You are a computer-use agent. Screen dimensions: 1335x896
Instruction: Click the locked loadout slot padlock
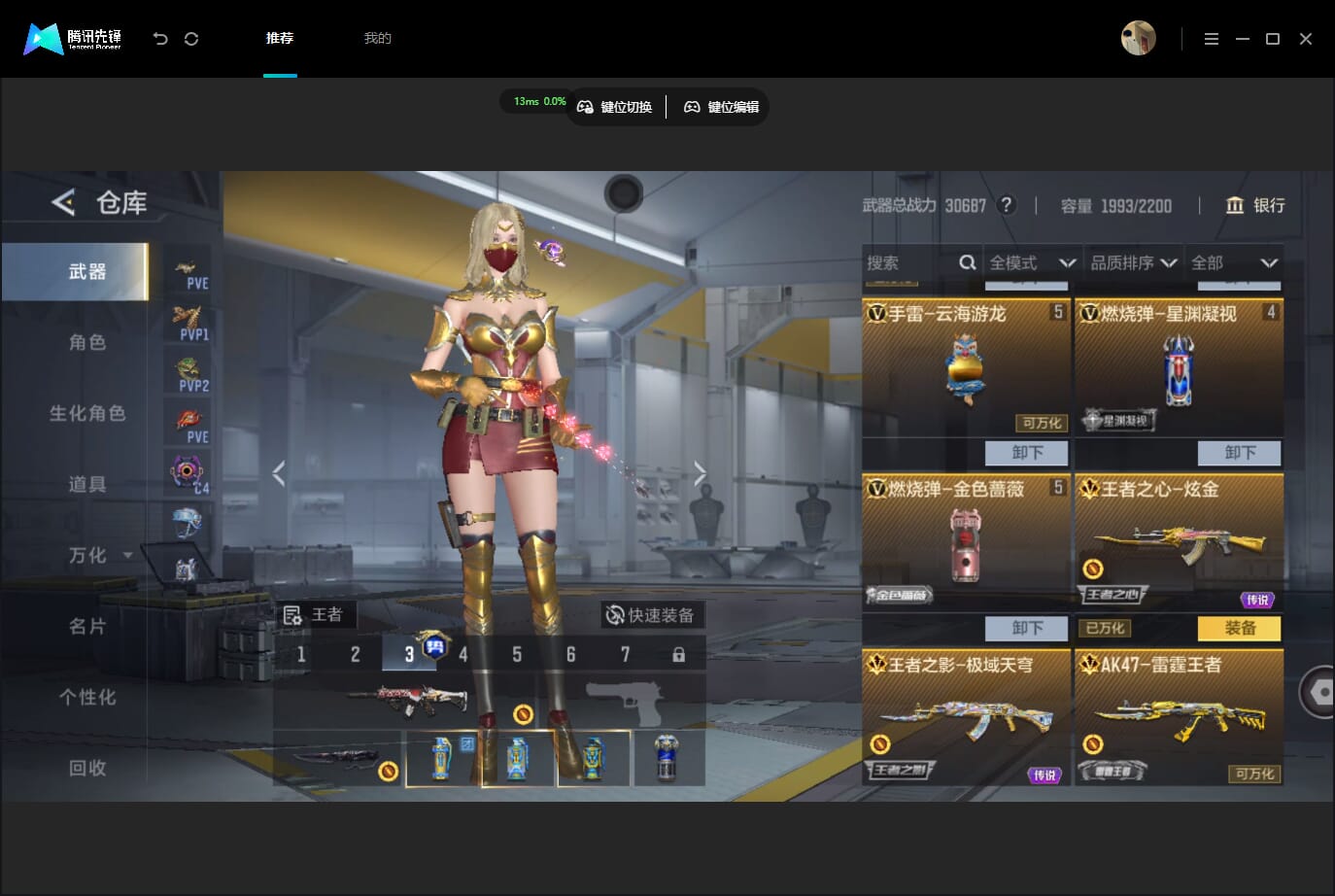point(678,654)
